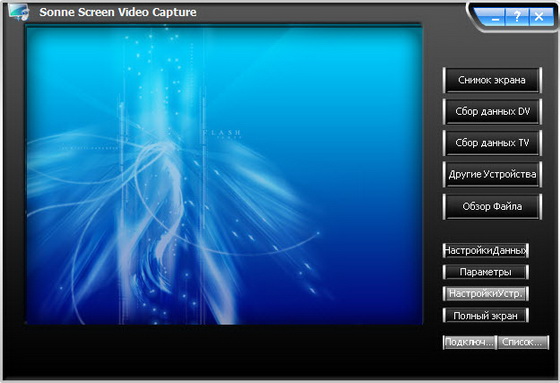Minimize the Sonne capture window
Image resolution: width=560 pixels, height=383 pixels.
[x=495, y=17]
